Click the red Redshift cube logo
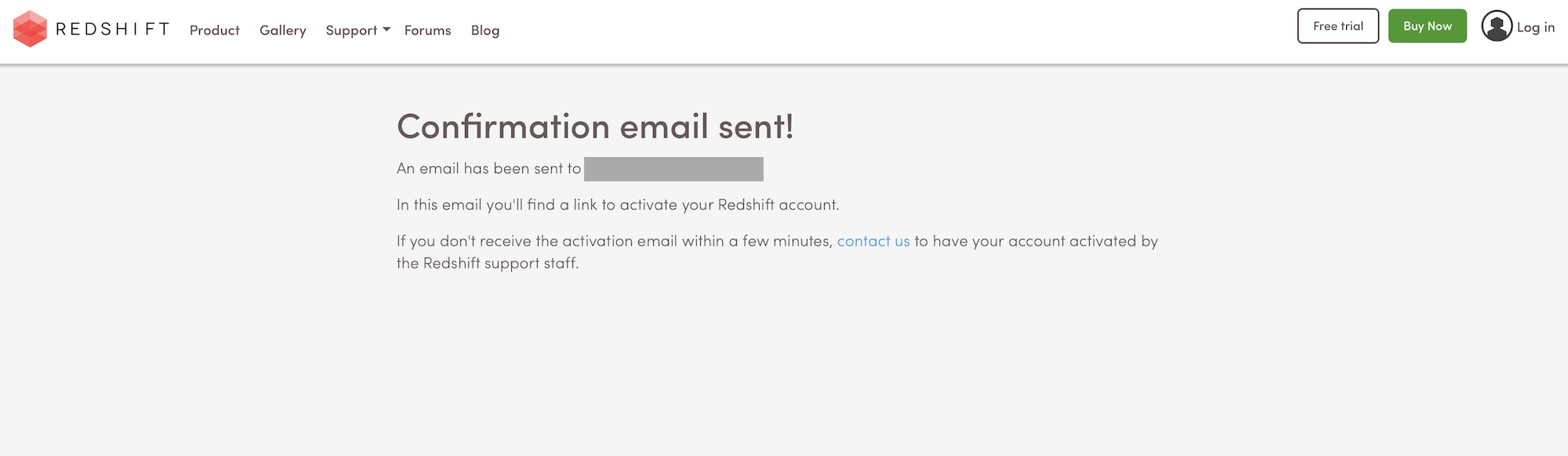The width and height of the screenshot is (1568, 456). [30, 29]
